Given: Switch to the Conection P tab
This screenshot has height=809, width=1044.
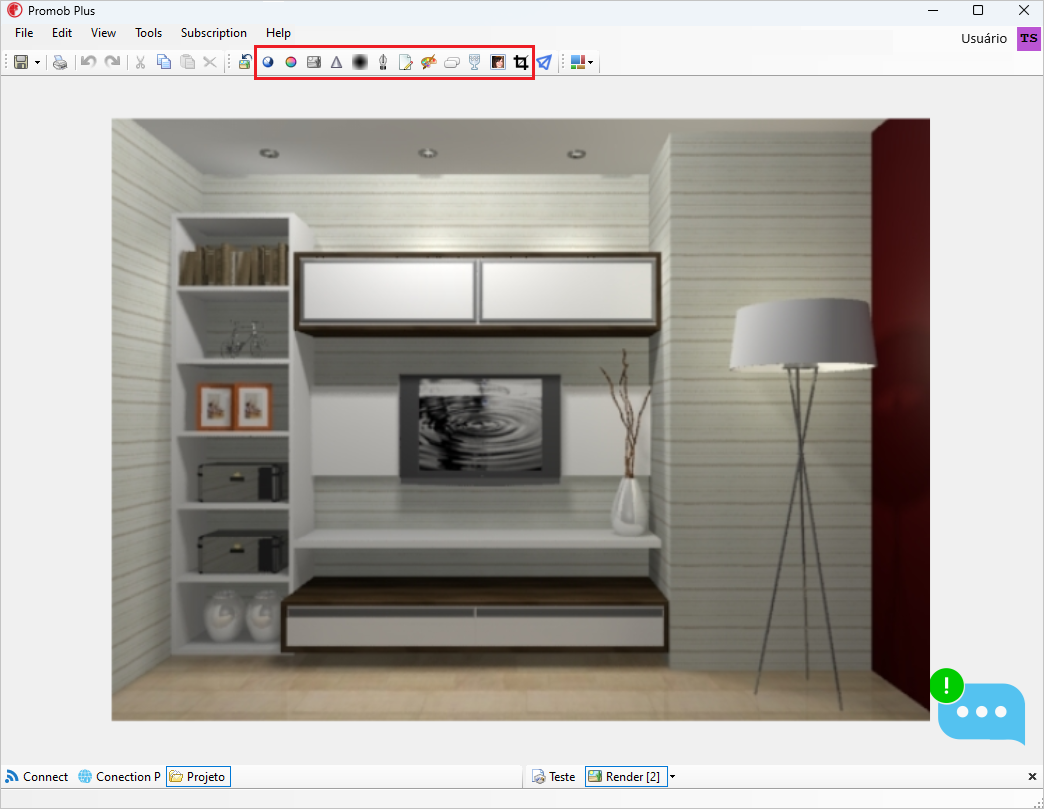Looking at the screenshot, I should (x=119, y=776).
